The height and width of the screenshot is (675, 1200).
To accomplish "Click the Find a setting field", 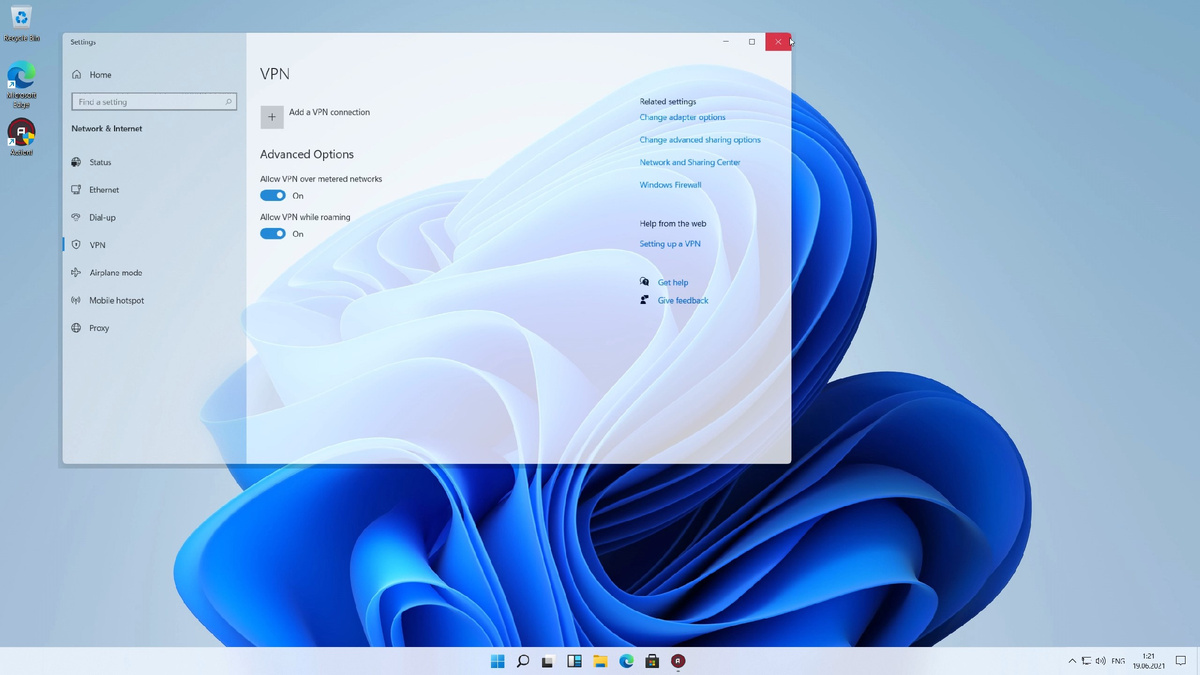I will tap(154, 102).
